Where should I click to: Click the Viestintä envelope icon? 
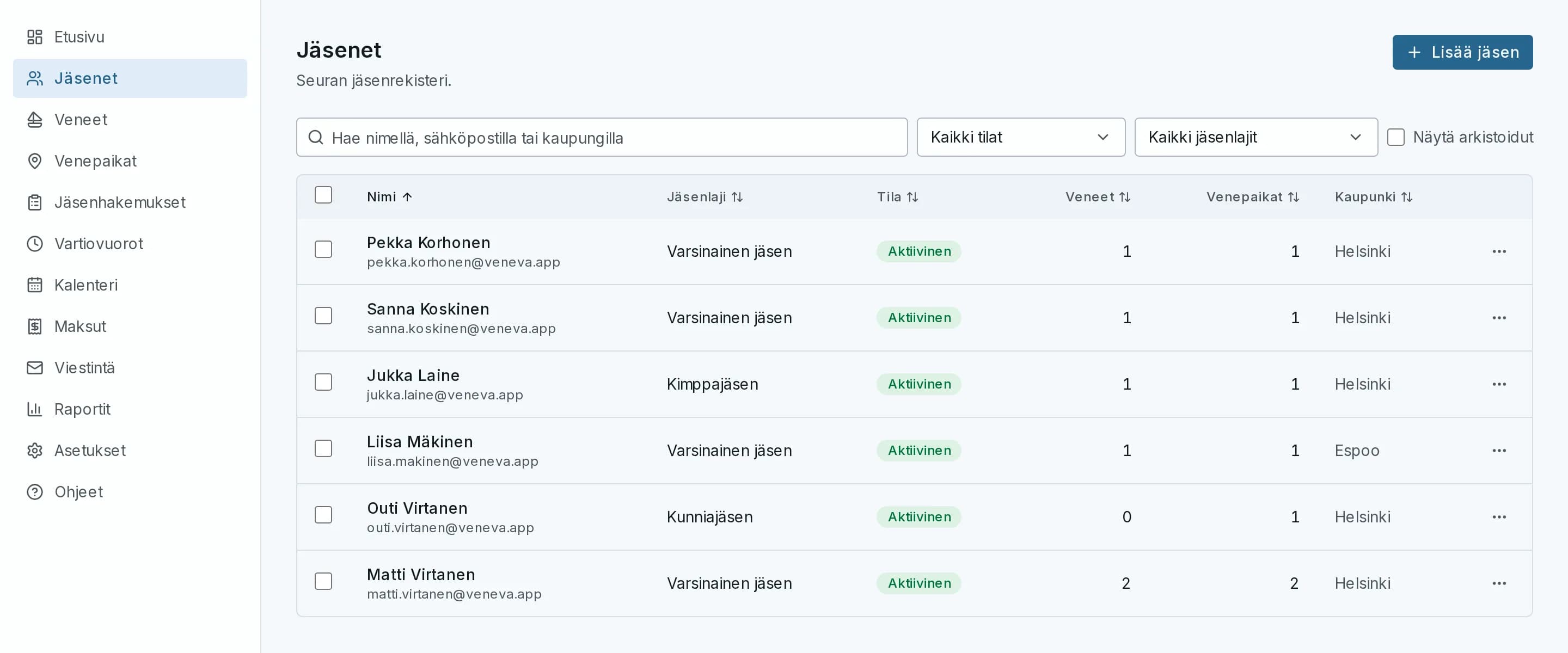(35, 368)
